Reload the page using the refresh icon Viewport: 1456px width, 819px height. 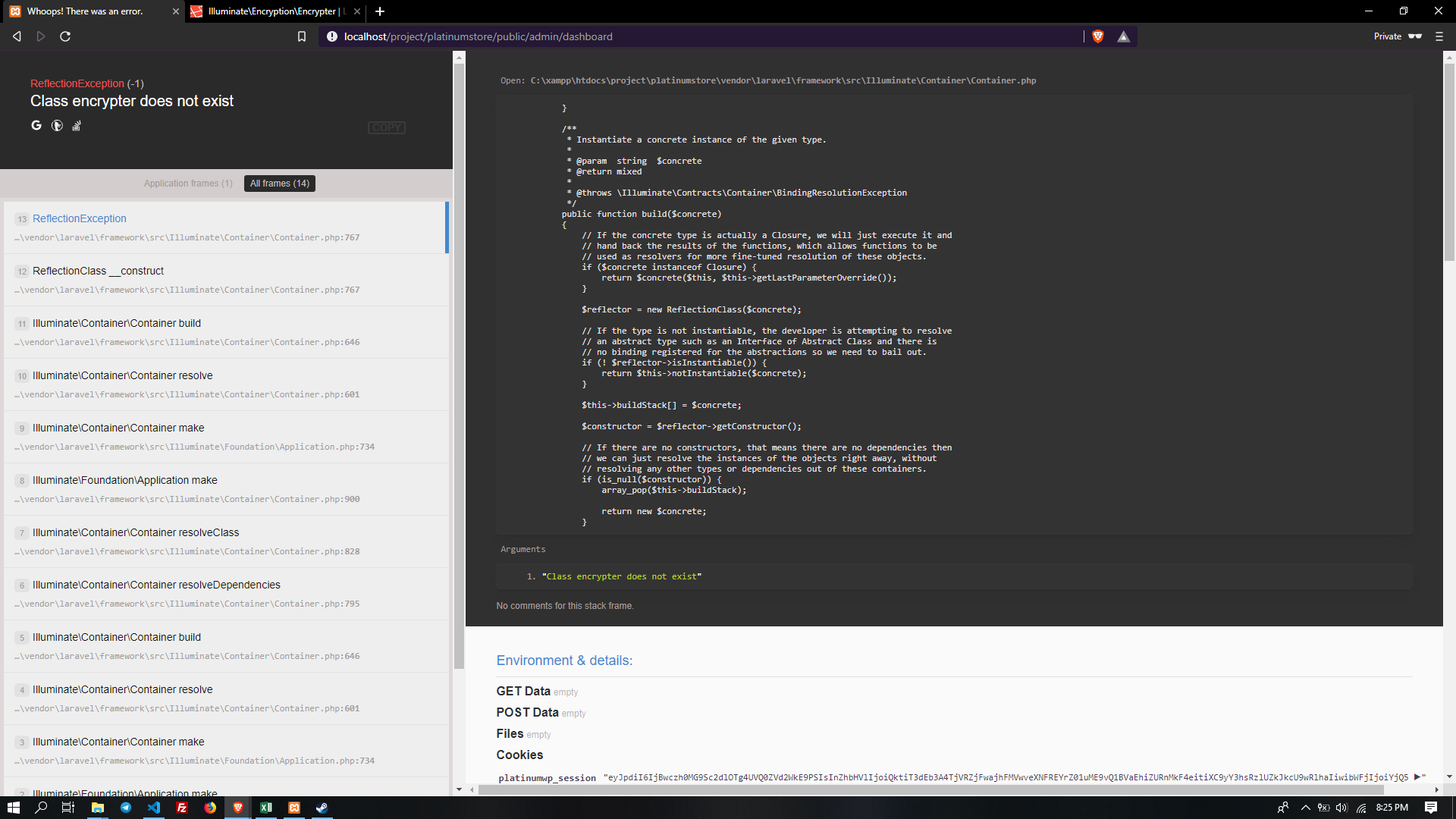pyautogui.click(x=65, y=36)
